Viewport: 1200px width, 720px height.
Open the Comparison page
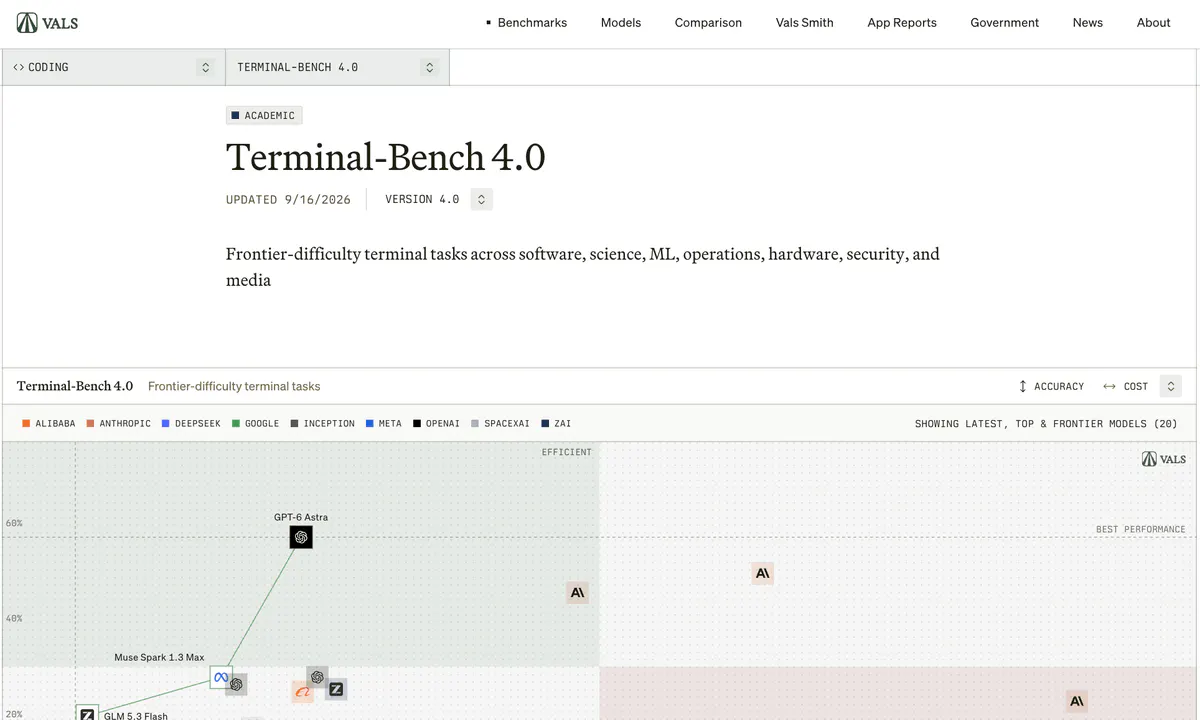point(708,22)
